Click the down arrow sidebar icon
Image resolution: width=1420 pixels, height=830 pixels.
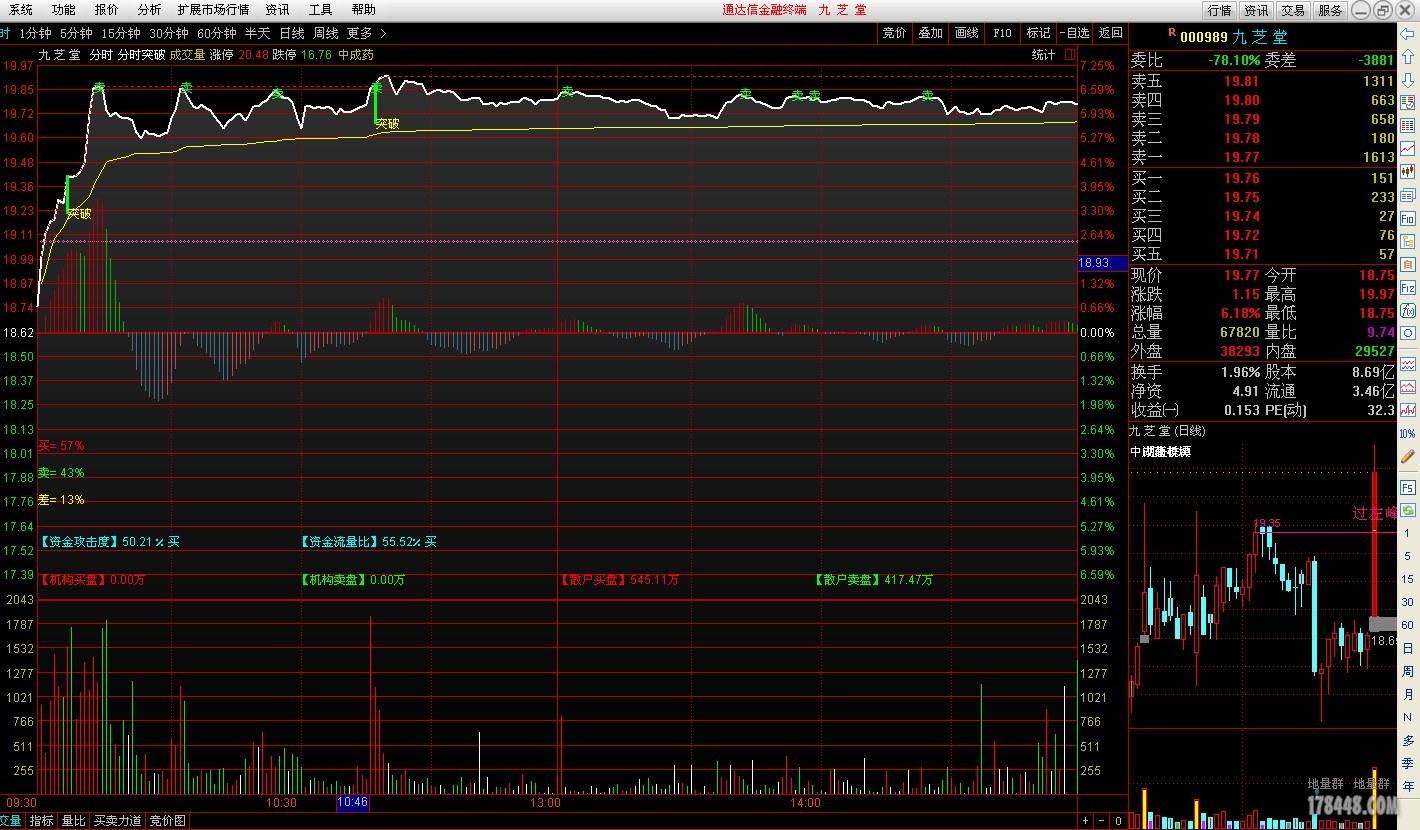click(x=1408, y=79)
